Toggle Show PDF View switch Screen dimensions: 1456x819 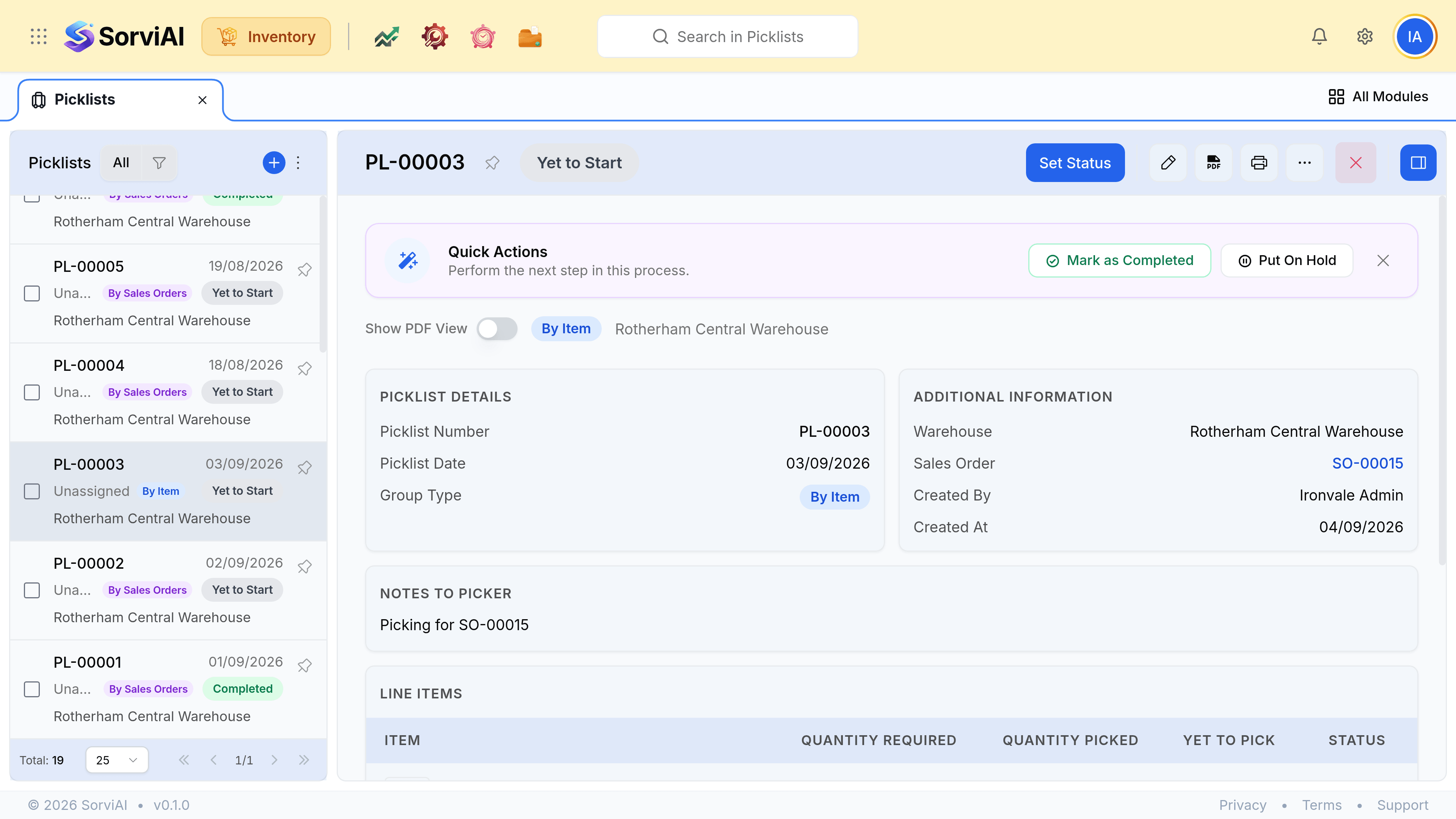497,328
